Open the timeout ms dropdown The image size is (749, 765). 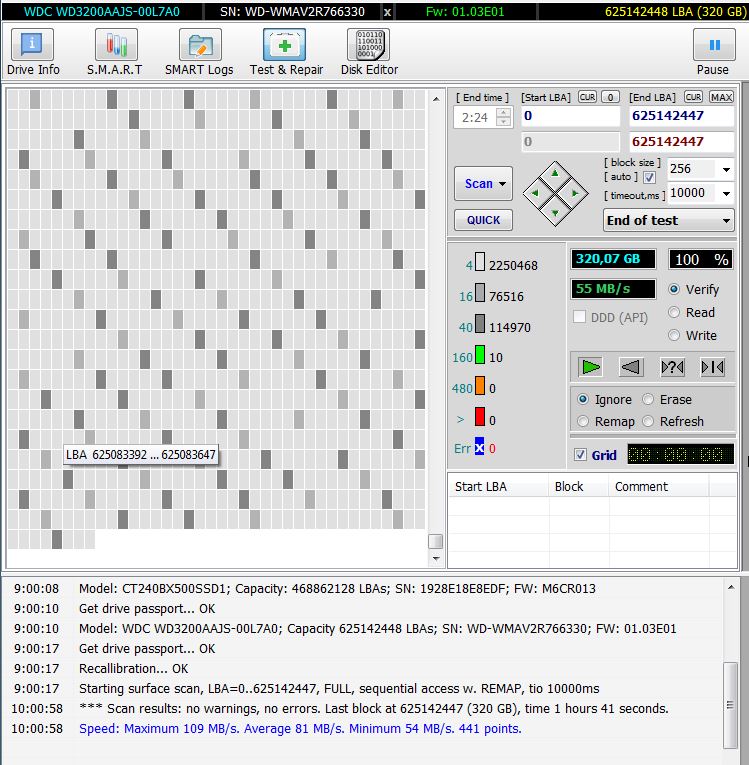click(726, 194)
